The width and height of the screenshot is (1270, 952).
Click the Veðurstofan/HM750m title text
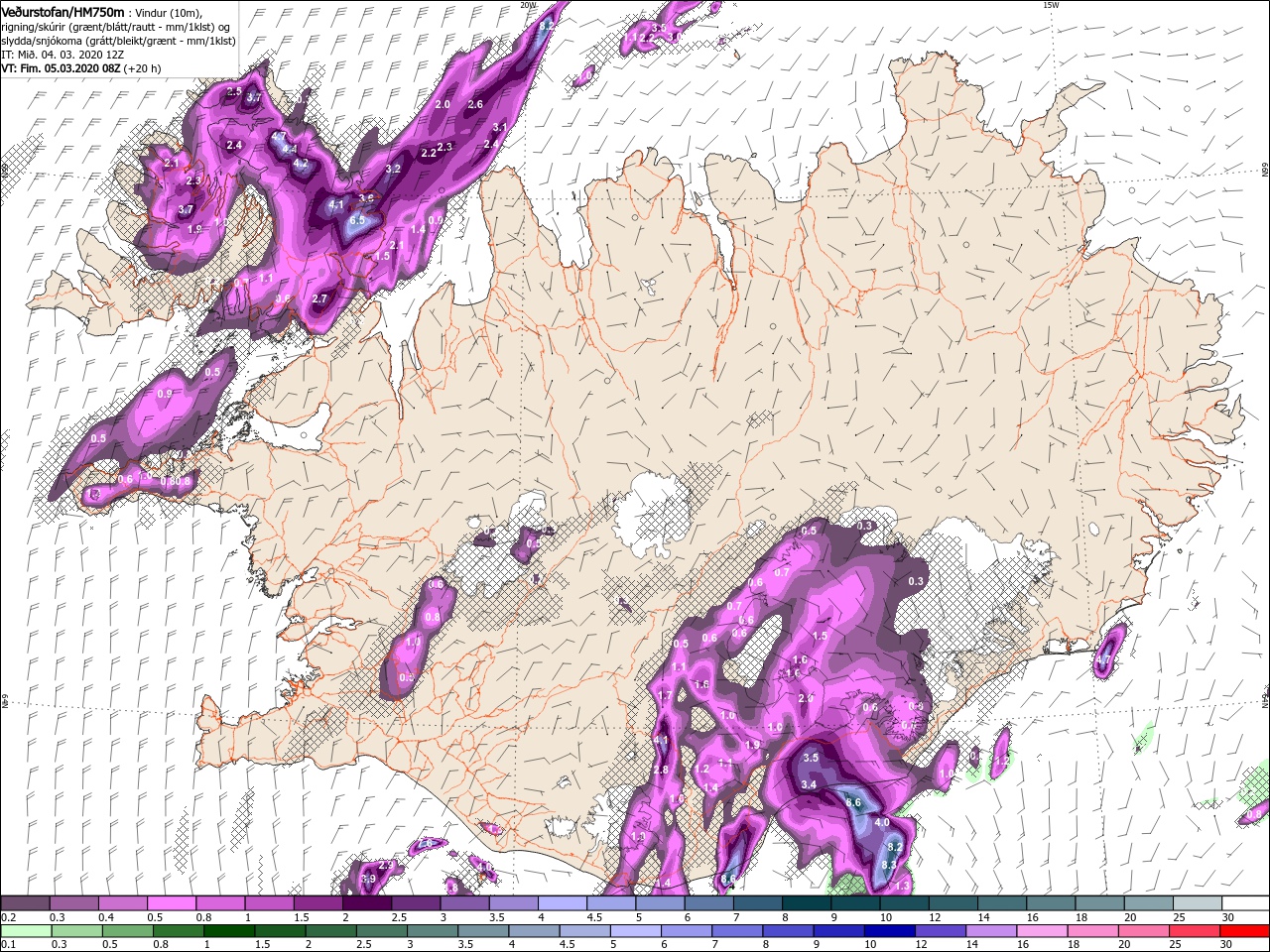point(63,11)
